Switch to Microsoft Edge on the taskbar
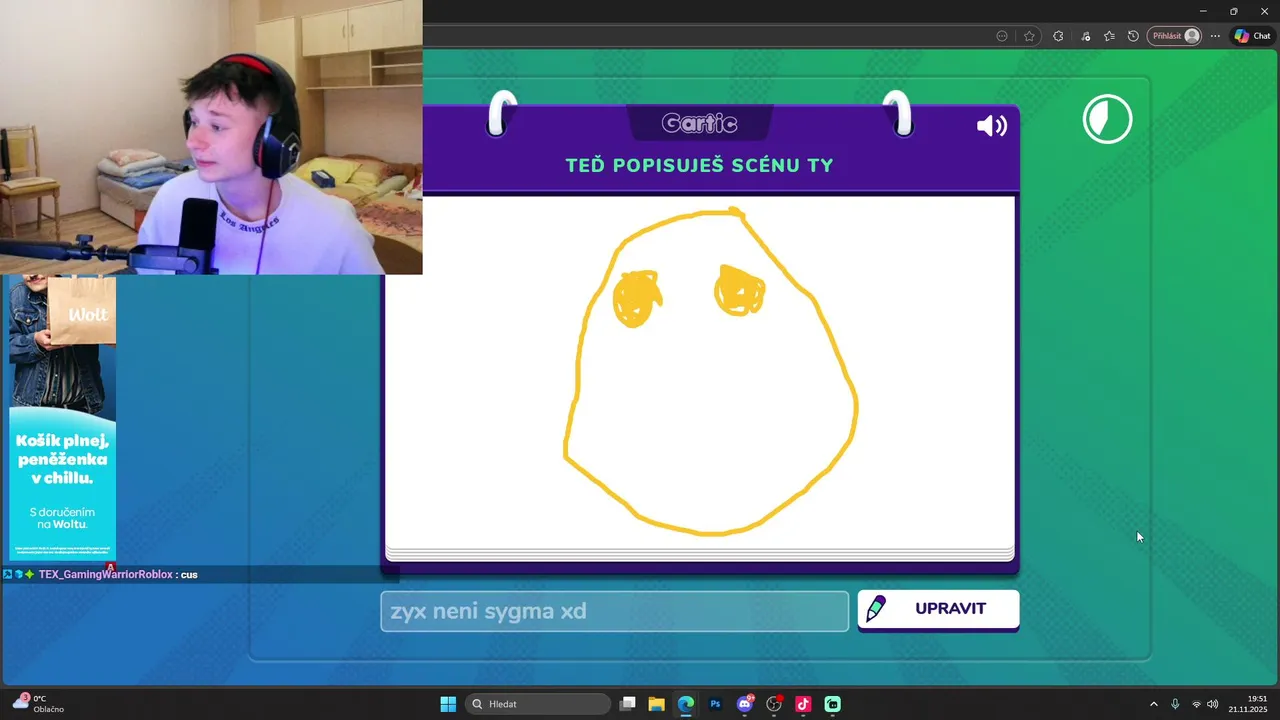This screenshot has width=1280, height=720. pos(686,704)
